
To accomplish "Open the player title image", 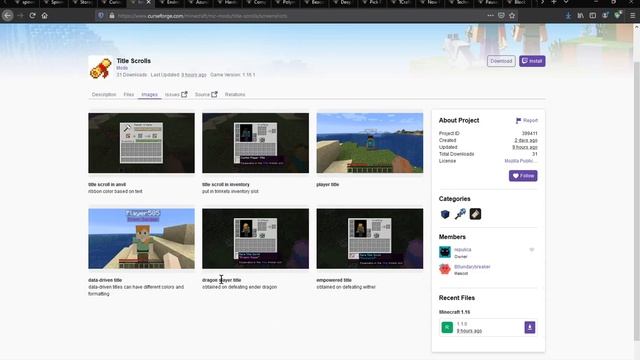I will [x=370, y=143].
